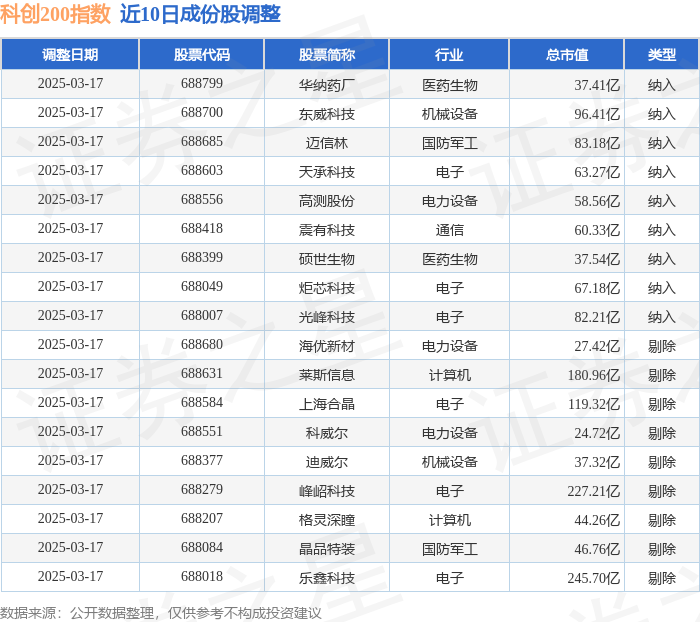Select stock name 乐鑫科技
The width and height of the screenshot is (700, 622).
(327, 578)
